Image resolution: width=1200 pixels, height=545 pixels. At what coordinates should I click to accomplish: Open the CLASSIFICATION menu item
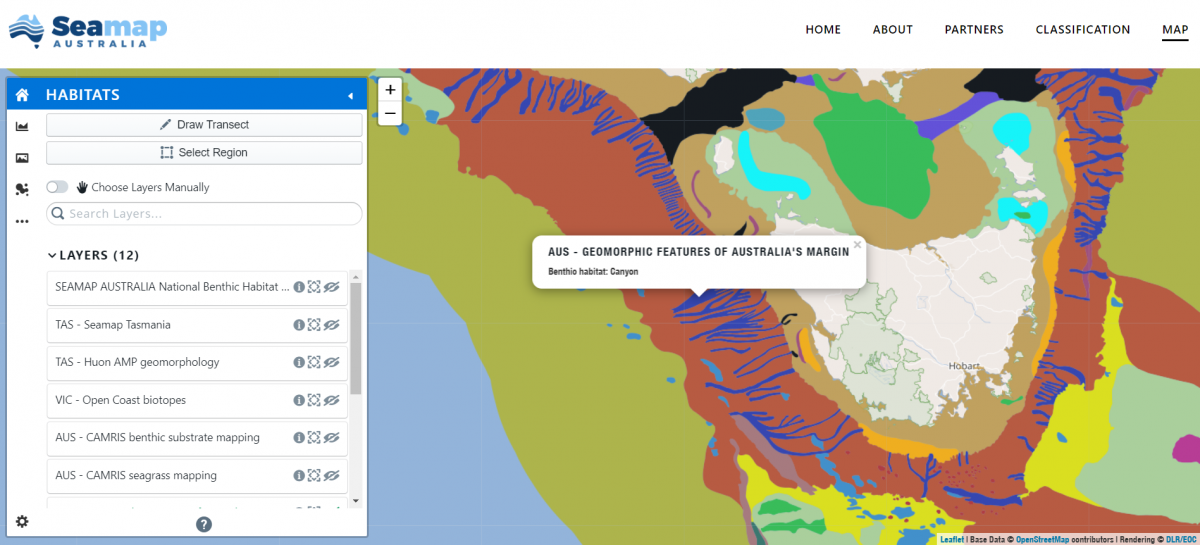1082,30
